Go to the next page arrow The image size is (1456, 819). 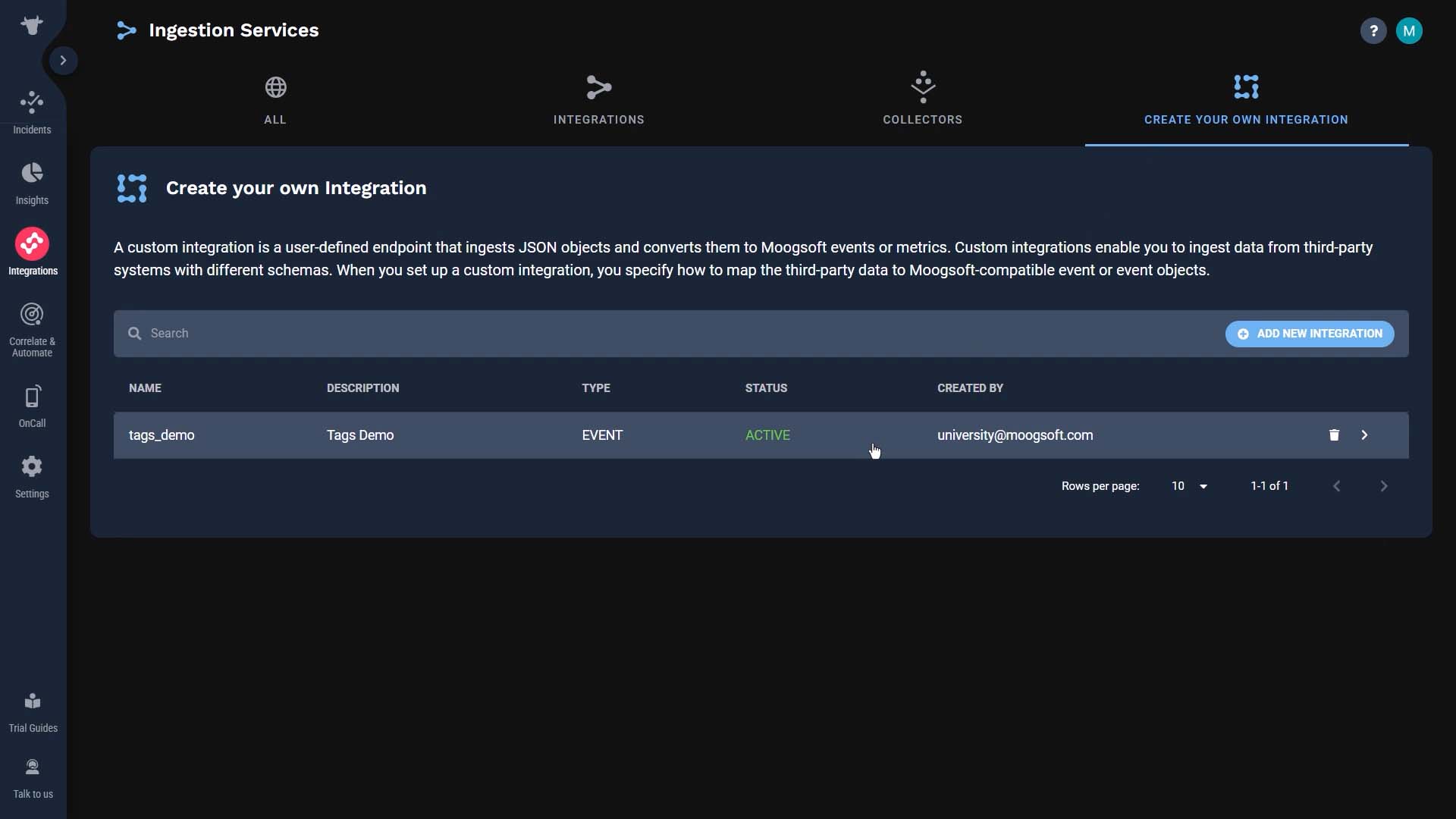click(1384, 486)
